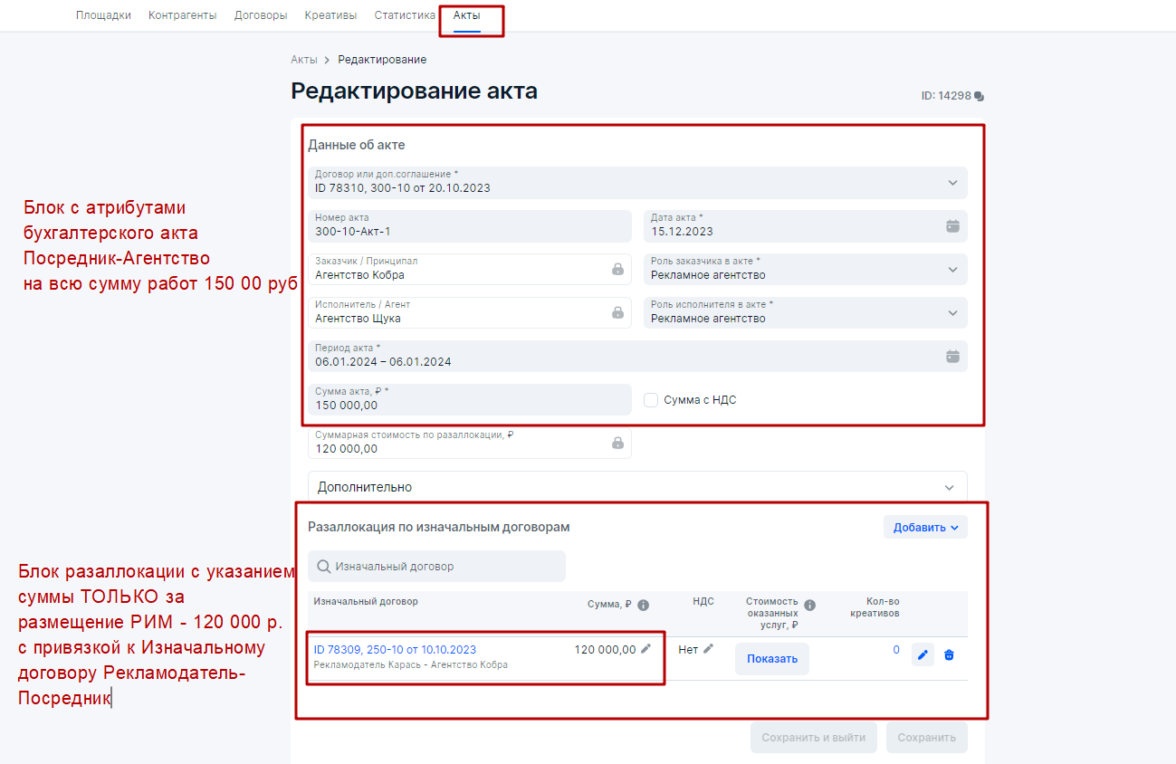Edit the row ID 78309 with blue pencil
The image size is (1176, 764).
922,655
